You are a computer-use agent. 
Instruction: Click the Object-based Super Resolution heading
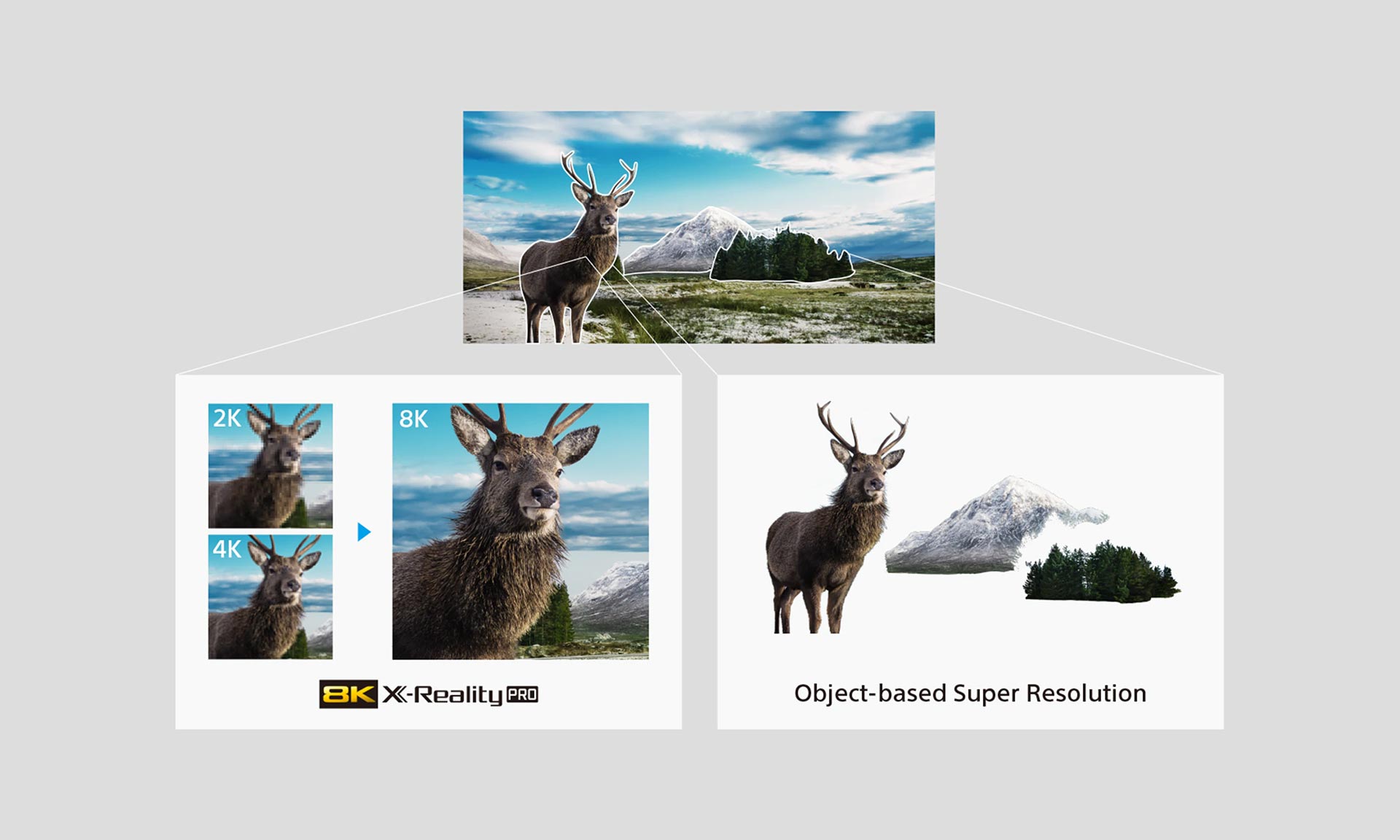[x=970, y=694]
